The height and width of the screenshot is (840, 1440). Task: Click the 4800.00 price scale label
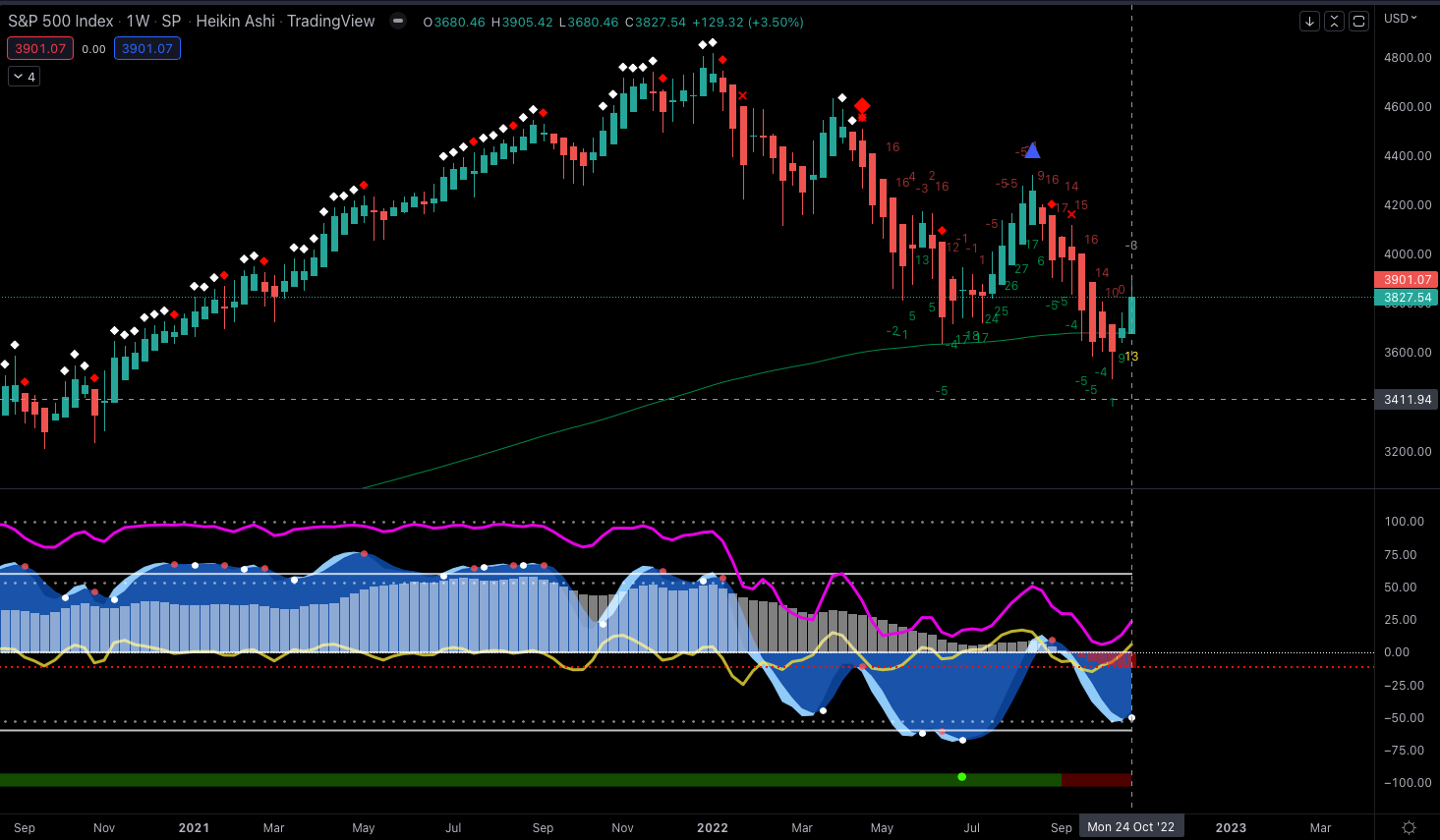[1408, 58]
